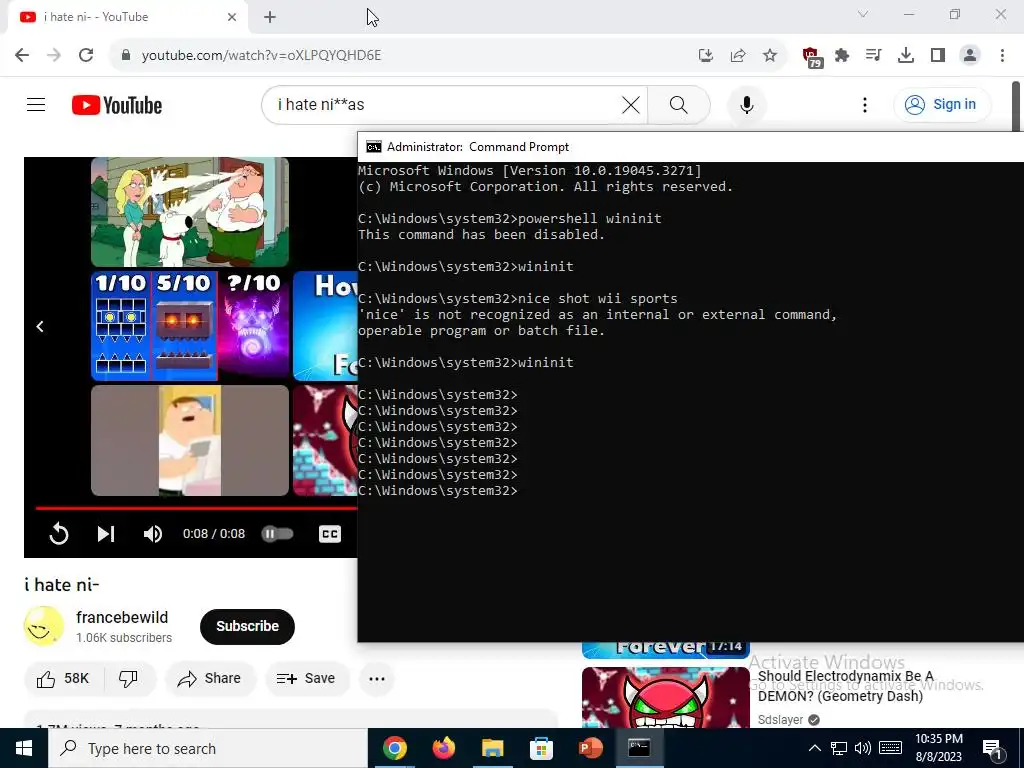Open the Extensions puzzle piece menu
This screenshot has width=1024, height=768.
pyautogui.click(x=842, y=55)
